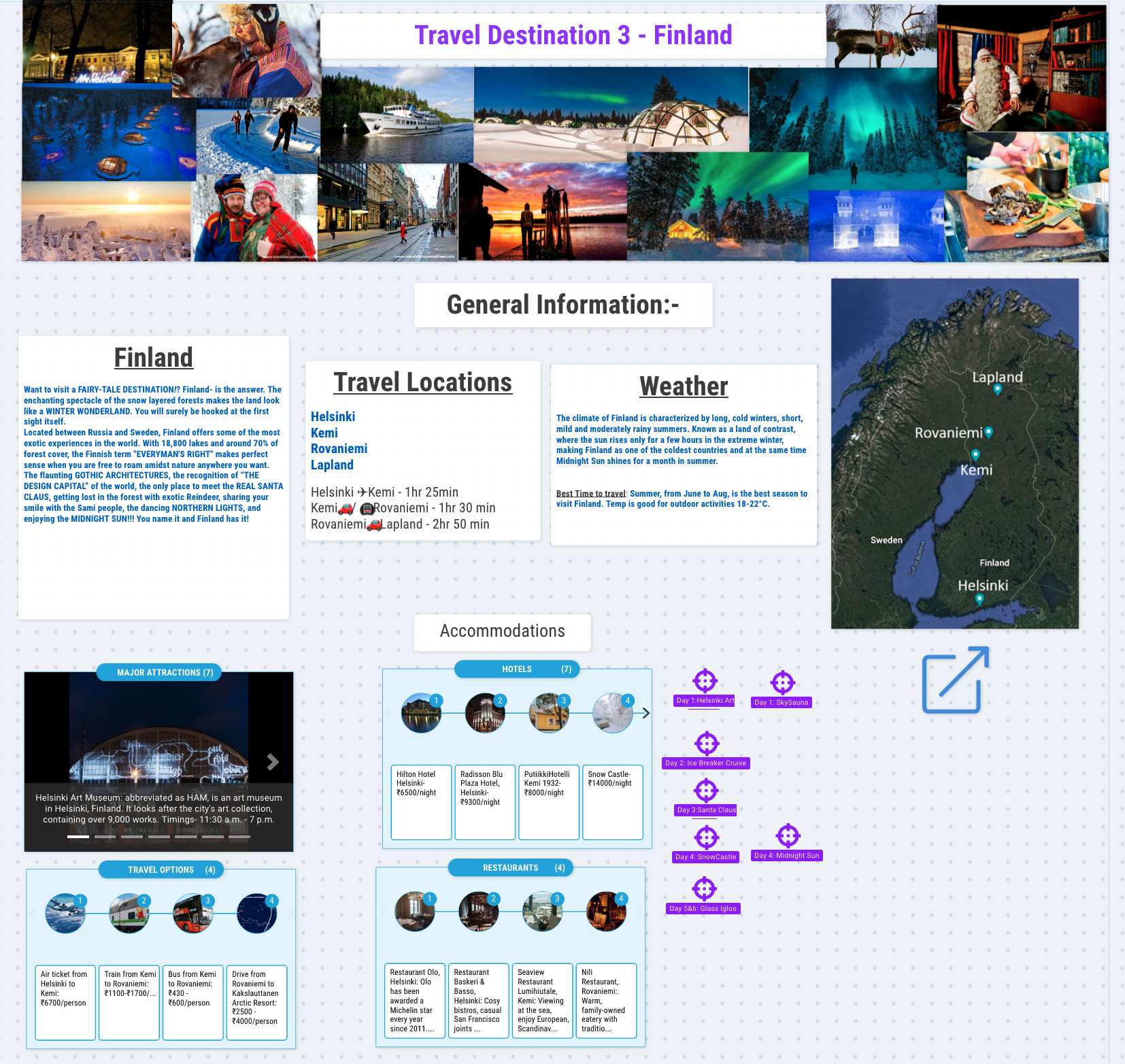
Task: Select the Day 3: Santa Claus target icon
Action: 706,791
